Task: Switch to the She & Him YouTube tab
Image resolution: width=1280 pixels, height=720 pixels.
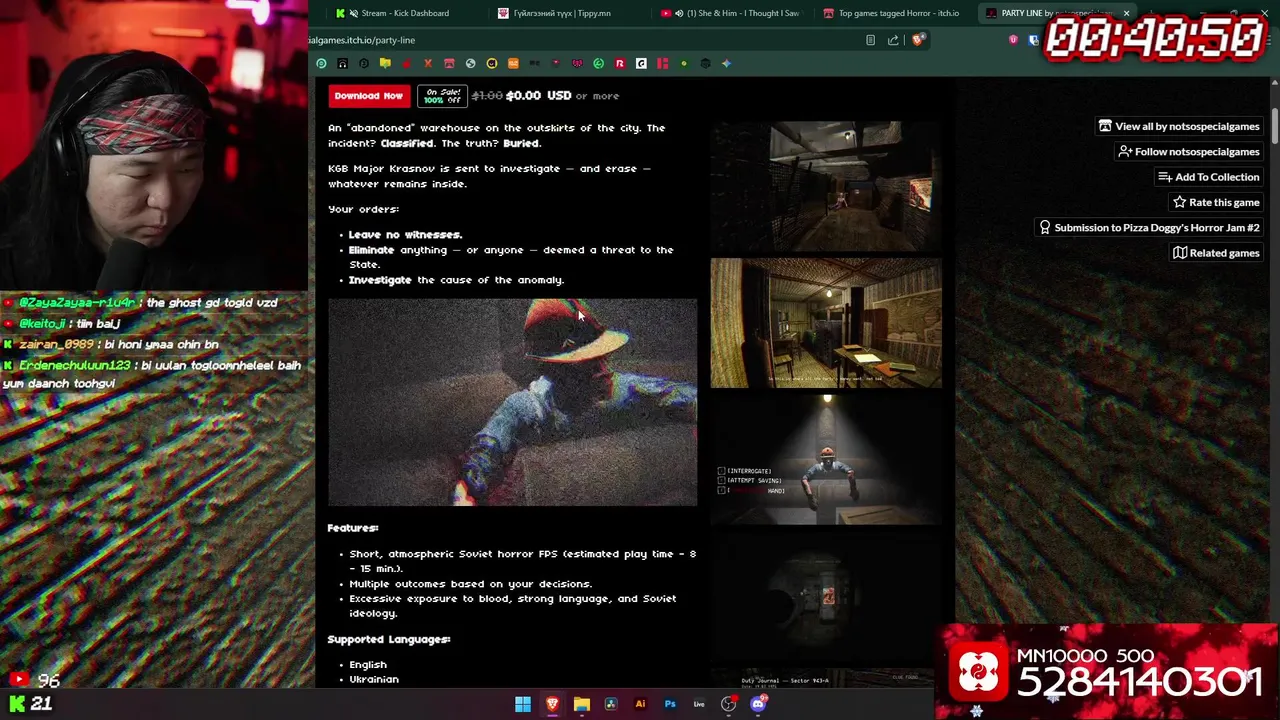Action: [730, 13]
